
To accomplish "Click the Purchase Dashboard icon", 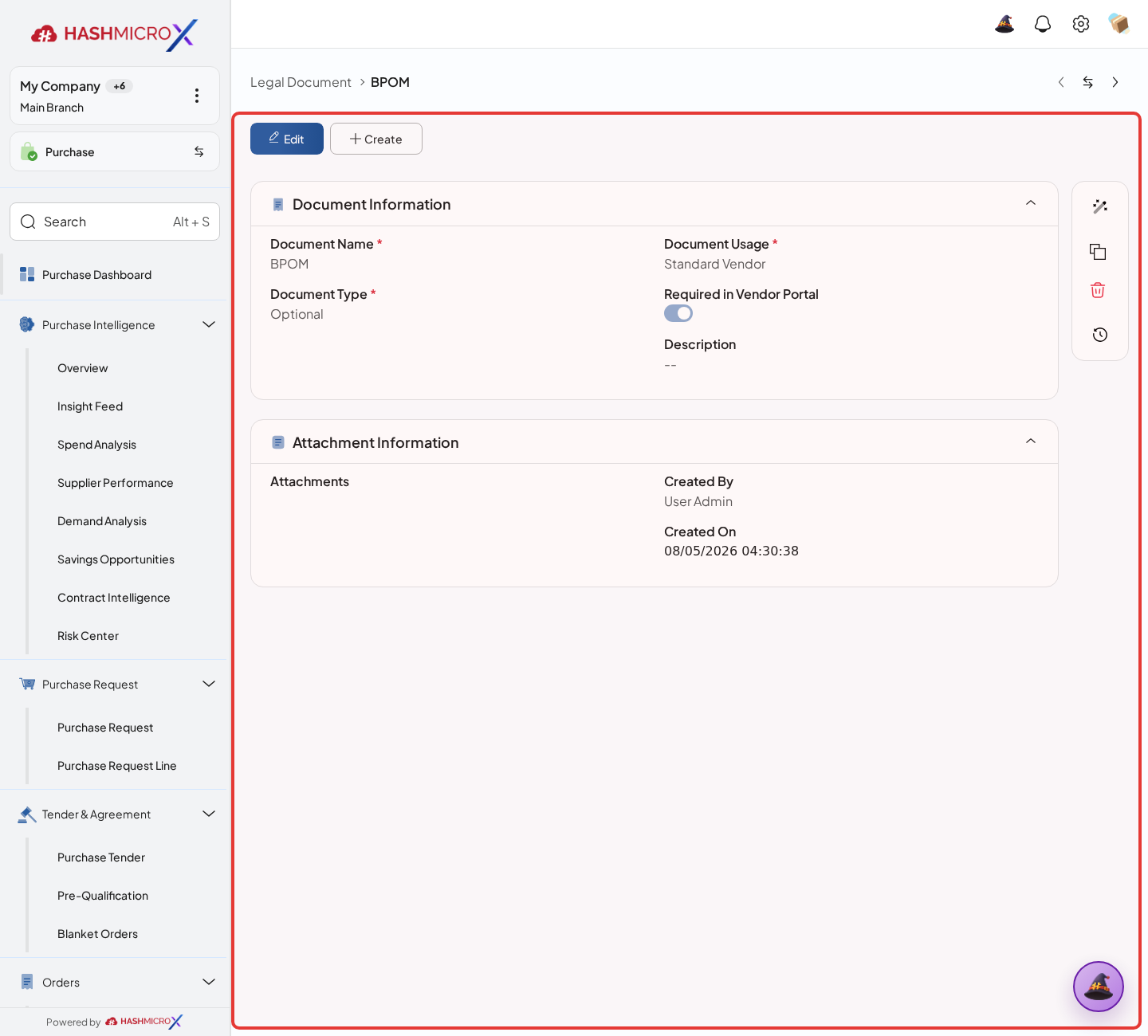I will [x=27, y=274].
